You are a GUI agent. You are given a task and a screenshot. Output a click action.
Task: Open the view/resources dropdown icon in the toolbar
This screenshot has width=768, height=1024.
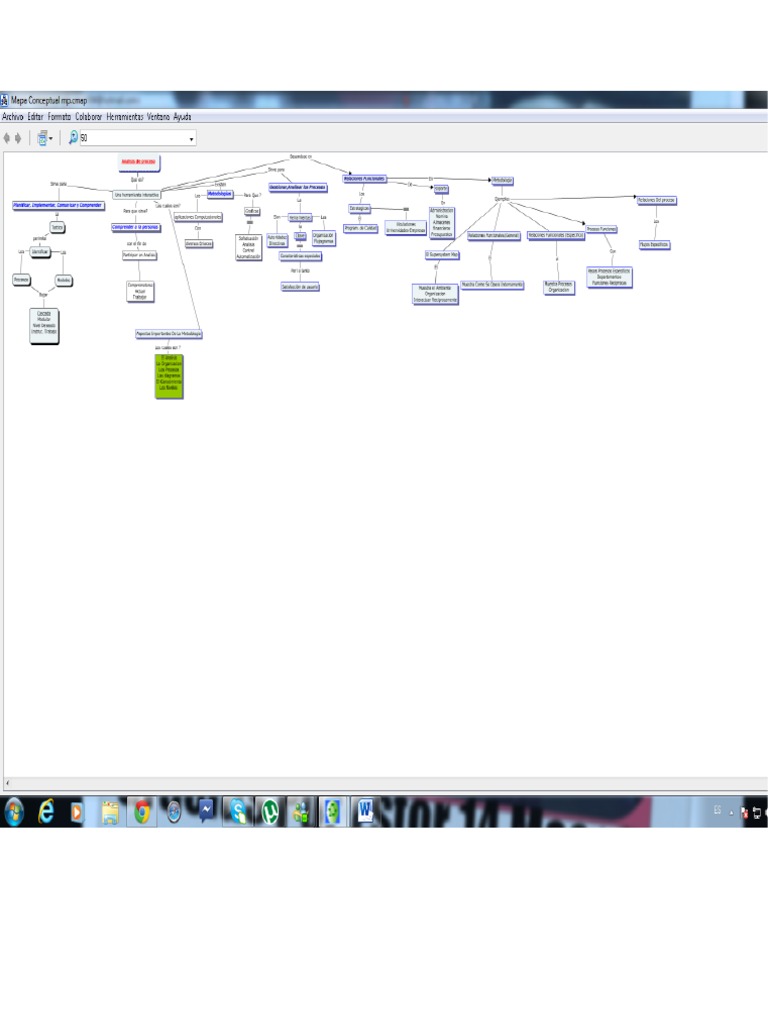[x=44, y=138]
